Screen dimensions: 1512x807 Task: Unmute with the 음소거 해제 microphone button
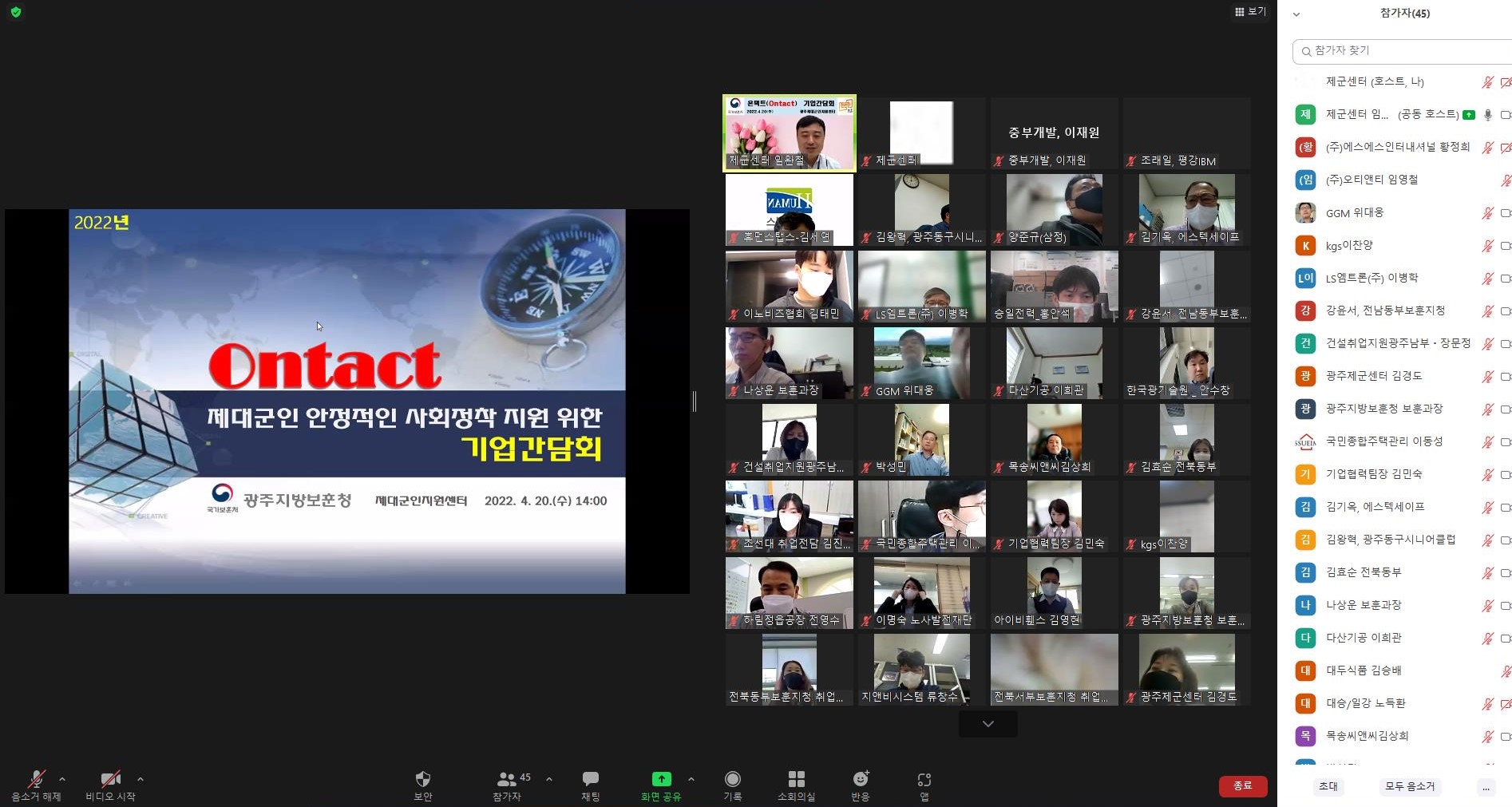pyautogui.click(x=36, y=785)
